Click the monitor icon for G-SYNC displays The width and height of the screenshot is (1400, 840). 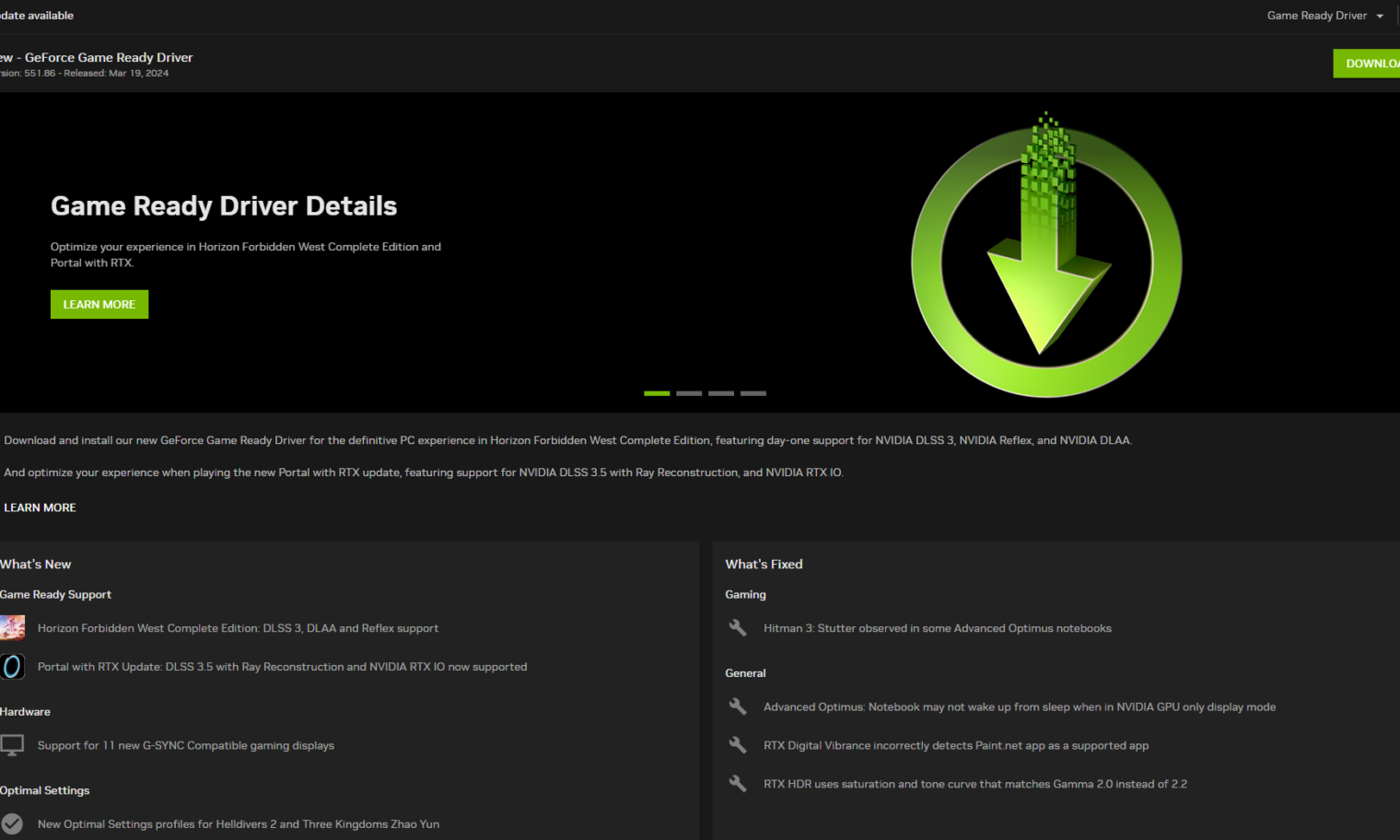[12, 745]
